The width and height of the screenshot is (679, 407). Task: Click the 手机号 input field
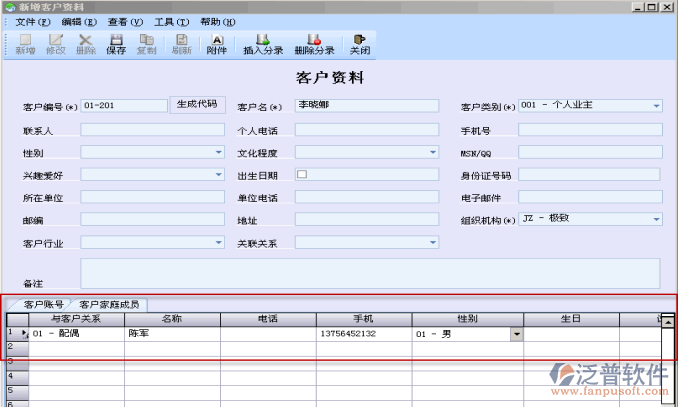coord(588,130)
